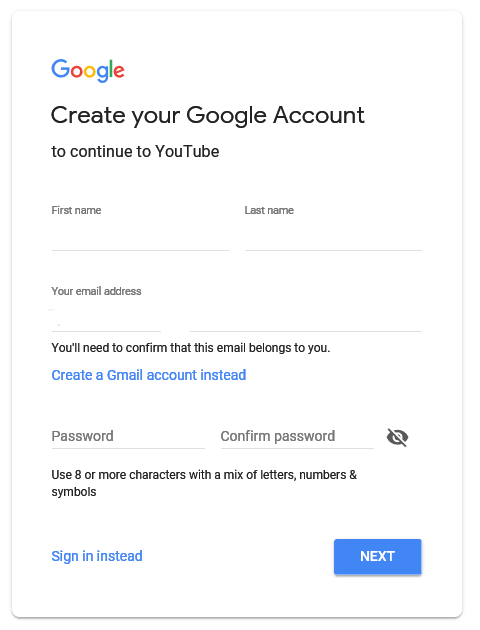The height and width of the screenshot is (630, 480).
Task: Click the Your email address label
Action: coord(96,291)
